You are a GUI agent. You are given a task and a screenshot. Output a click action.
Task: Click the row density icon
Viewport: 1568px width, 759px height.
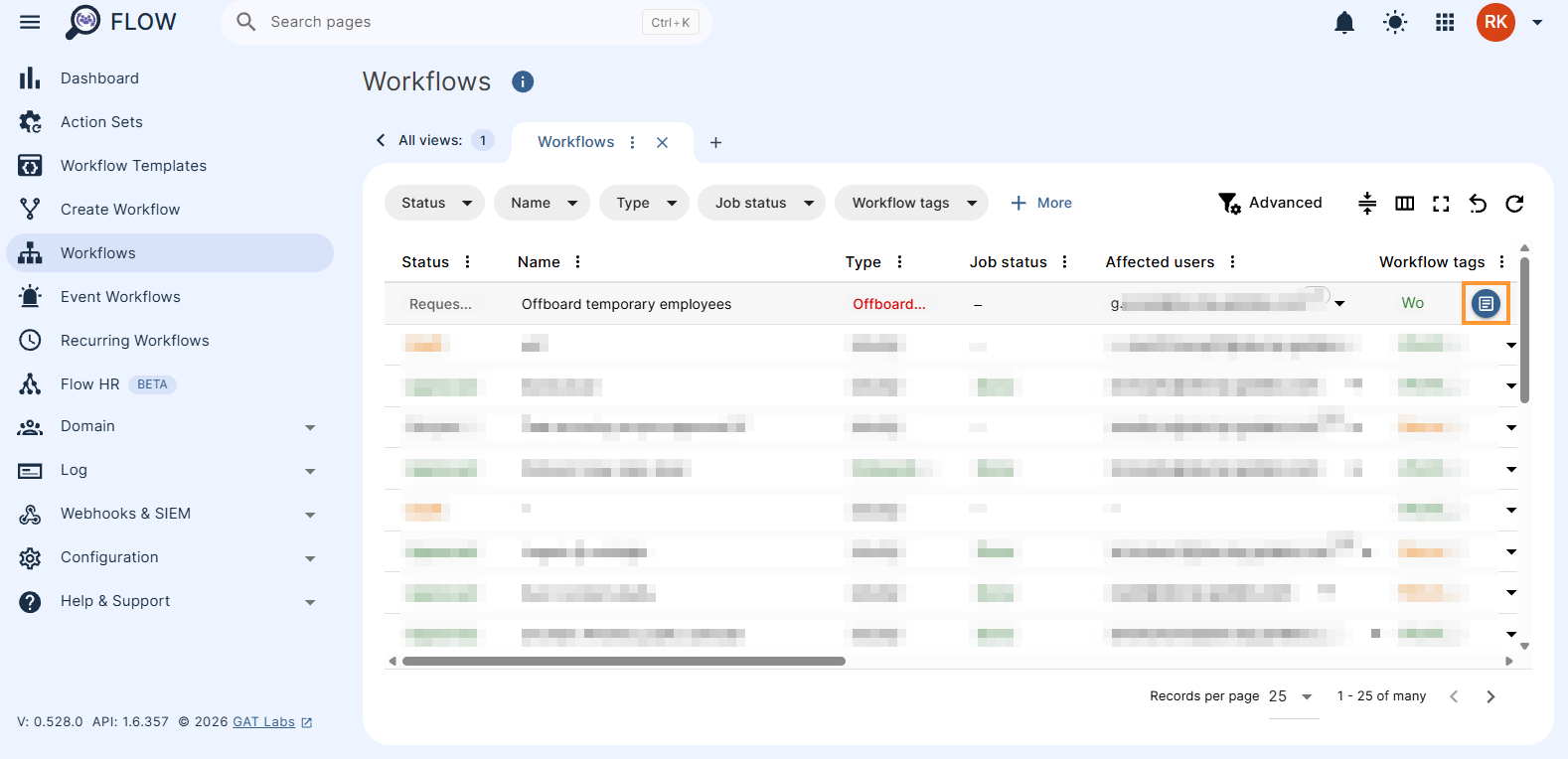click(x=1367, y=204)
